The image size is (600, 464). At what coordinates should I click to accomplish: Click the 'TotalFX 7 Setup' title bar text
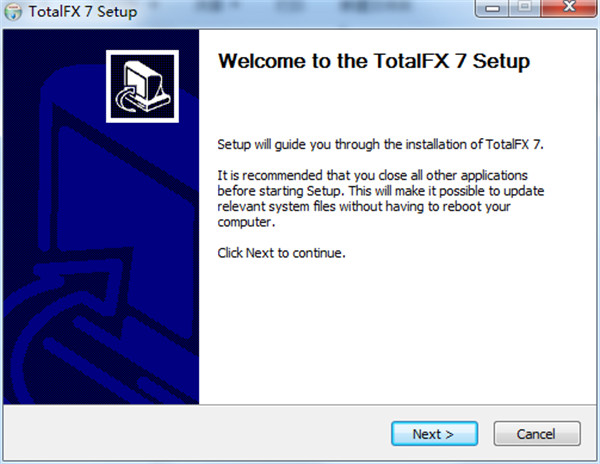click(83, 11)
